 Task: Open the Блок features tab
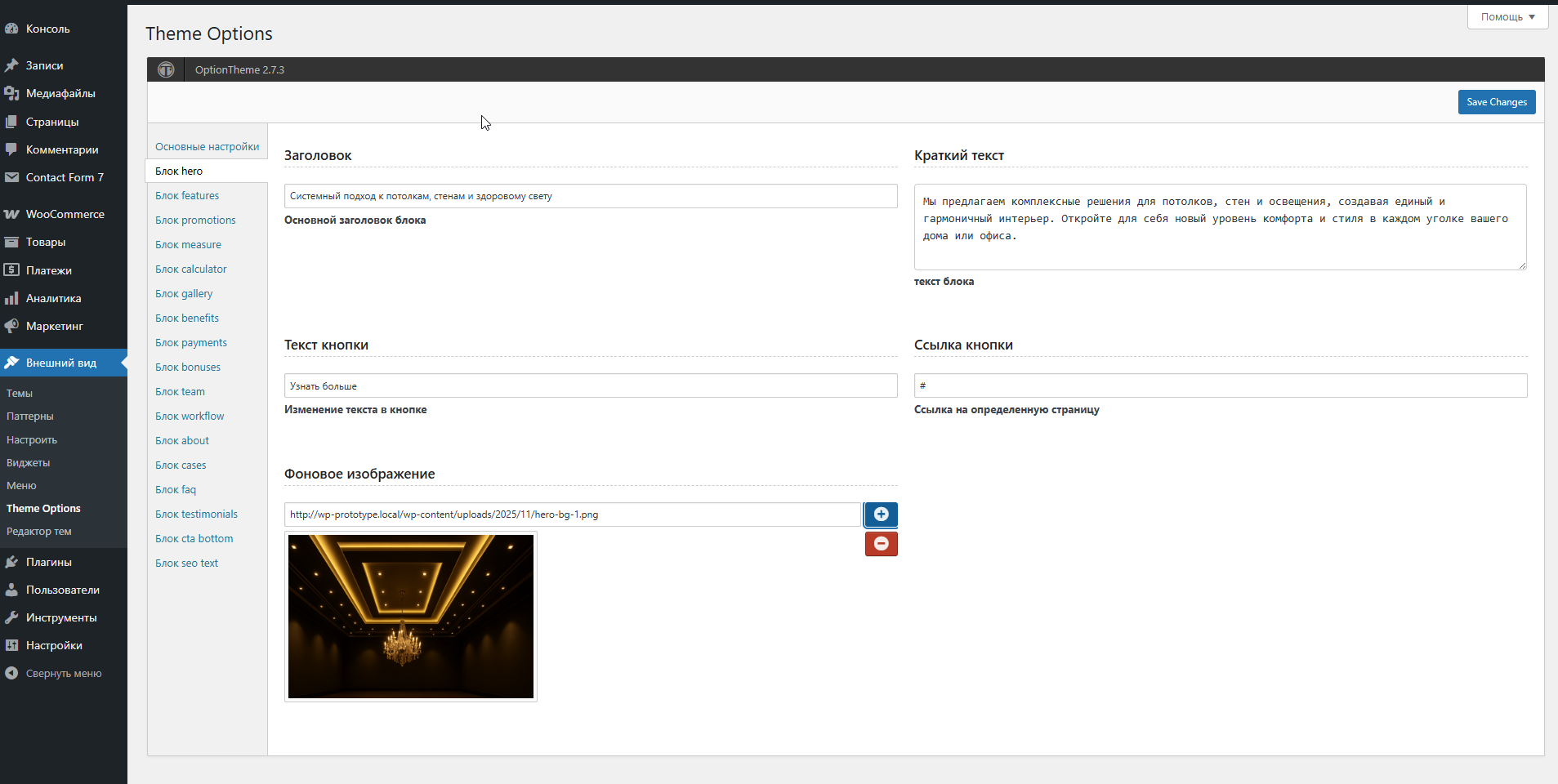click(x=187, y=196)
